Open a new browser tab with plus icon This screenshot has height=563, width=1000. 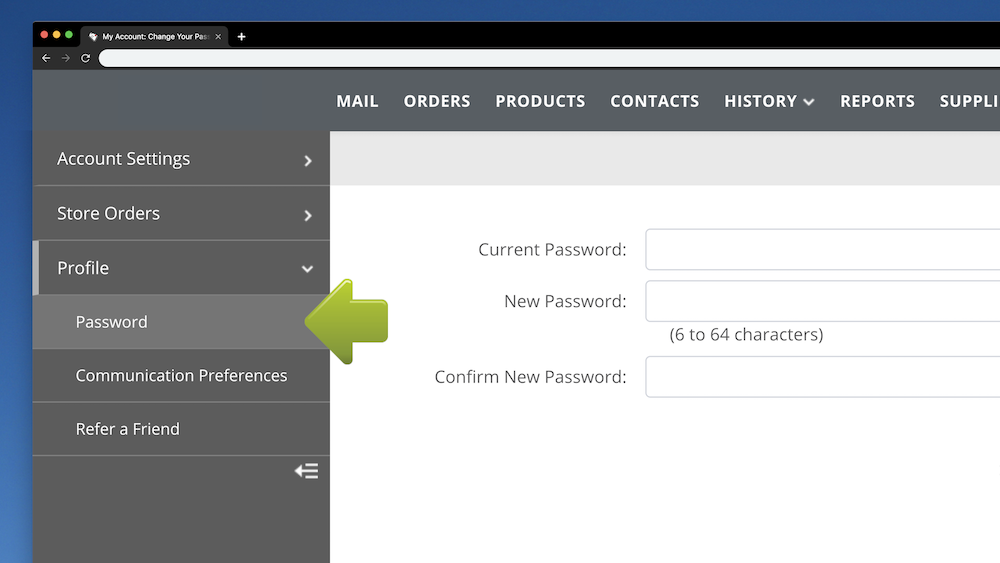coord(241,36)
